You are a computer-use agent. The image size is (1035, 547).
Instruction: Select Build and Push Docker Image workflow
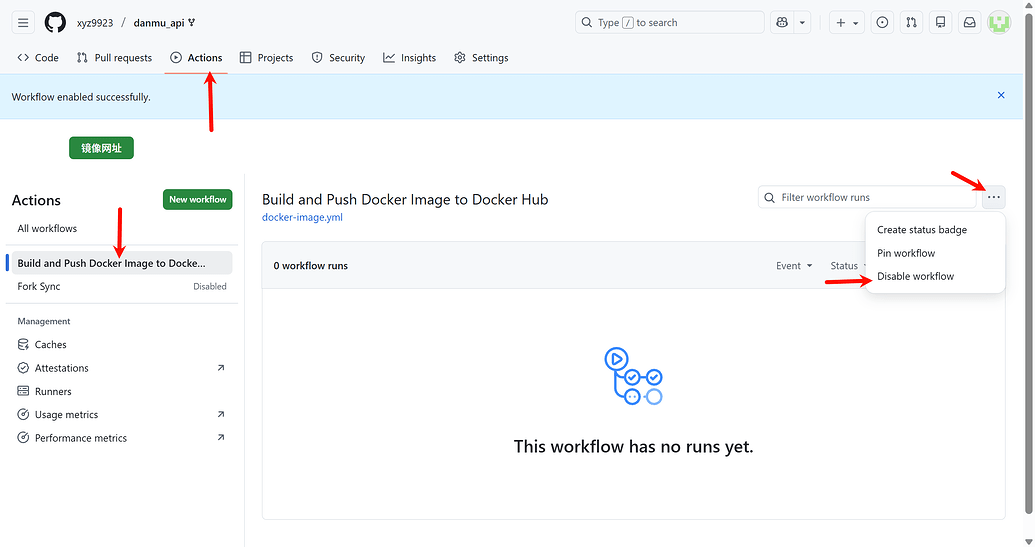[x=122, y=263]
